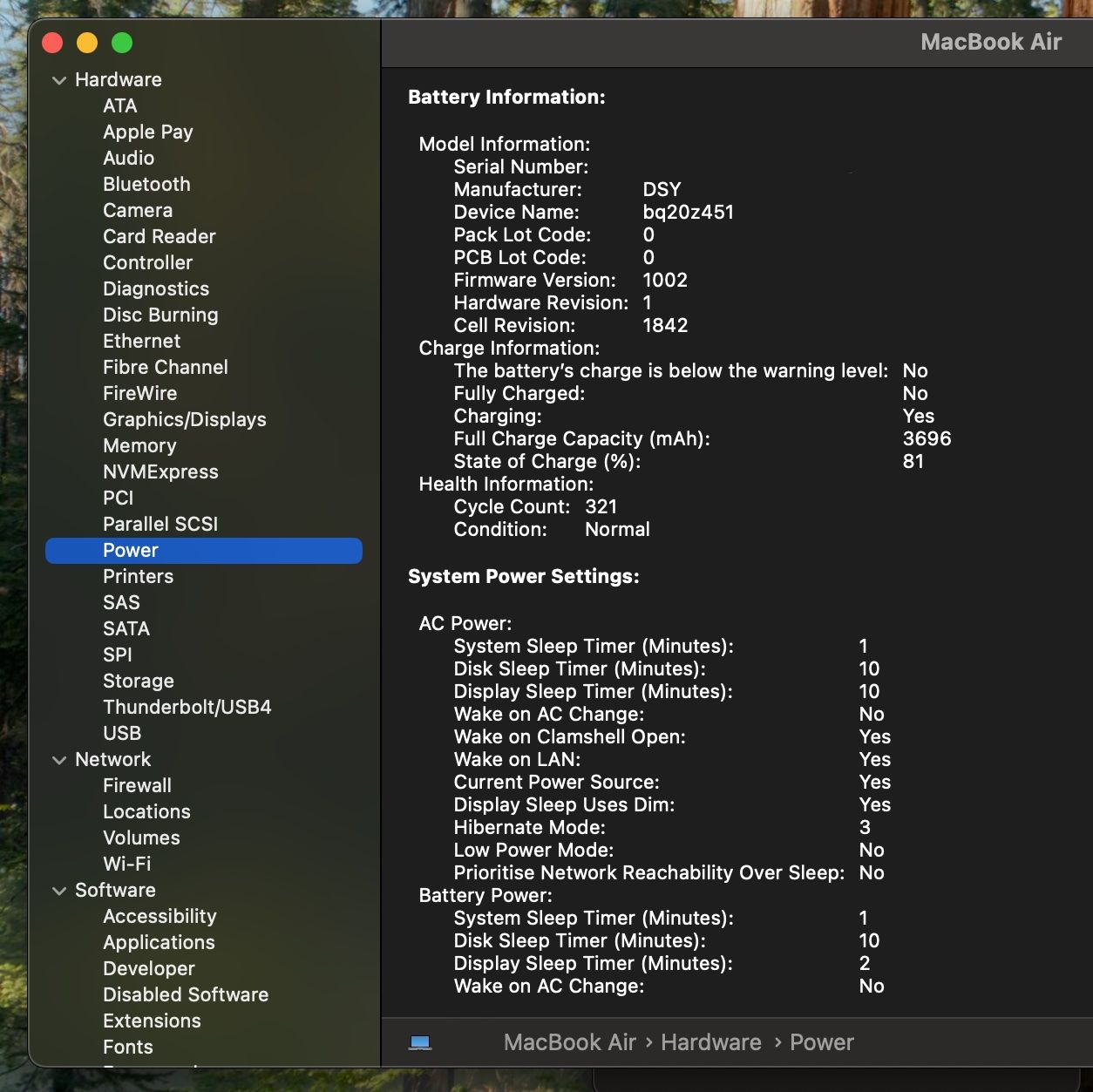Open SATA hardware info
Screen dimensions: 1093x1092
pyautogui.click(x=126, y=629)
